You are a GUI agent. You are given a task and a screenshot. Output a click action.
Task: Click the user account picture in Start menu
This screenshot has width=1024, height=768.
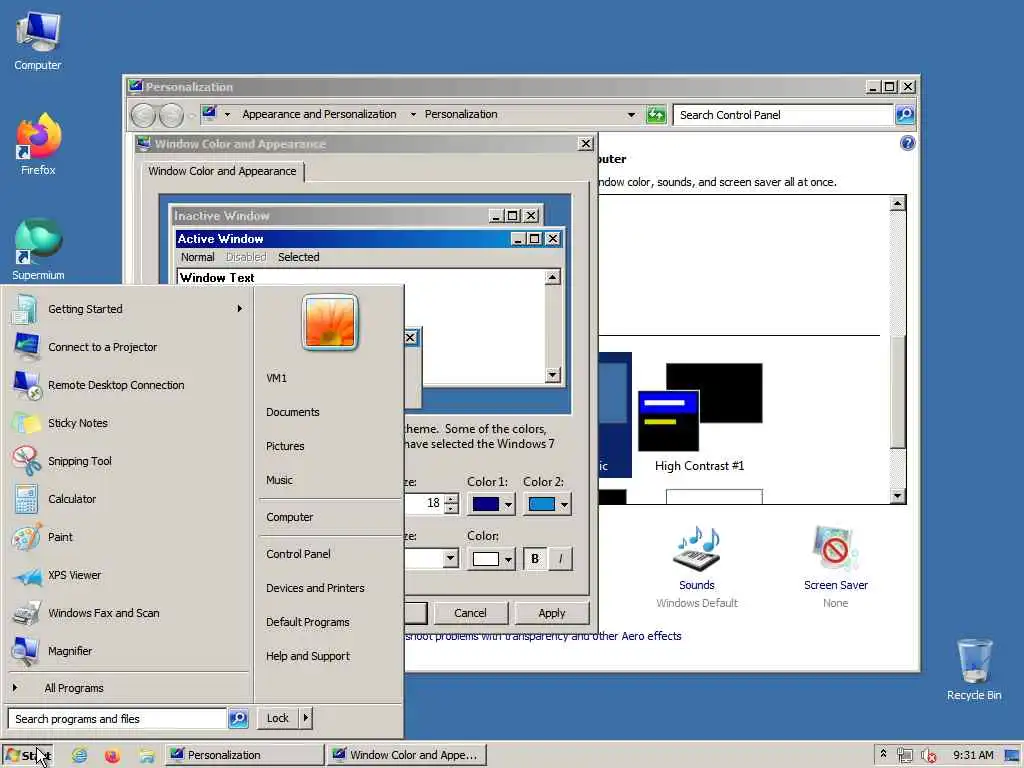pyautogui.click(x=330, y=322)
